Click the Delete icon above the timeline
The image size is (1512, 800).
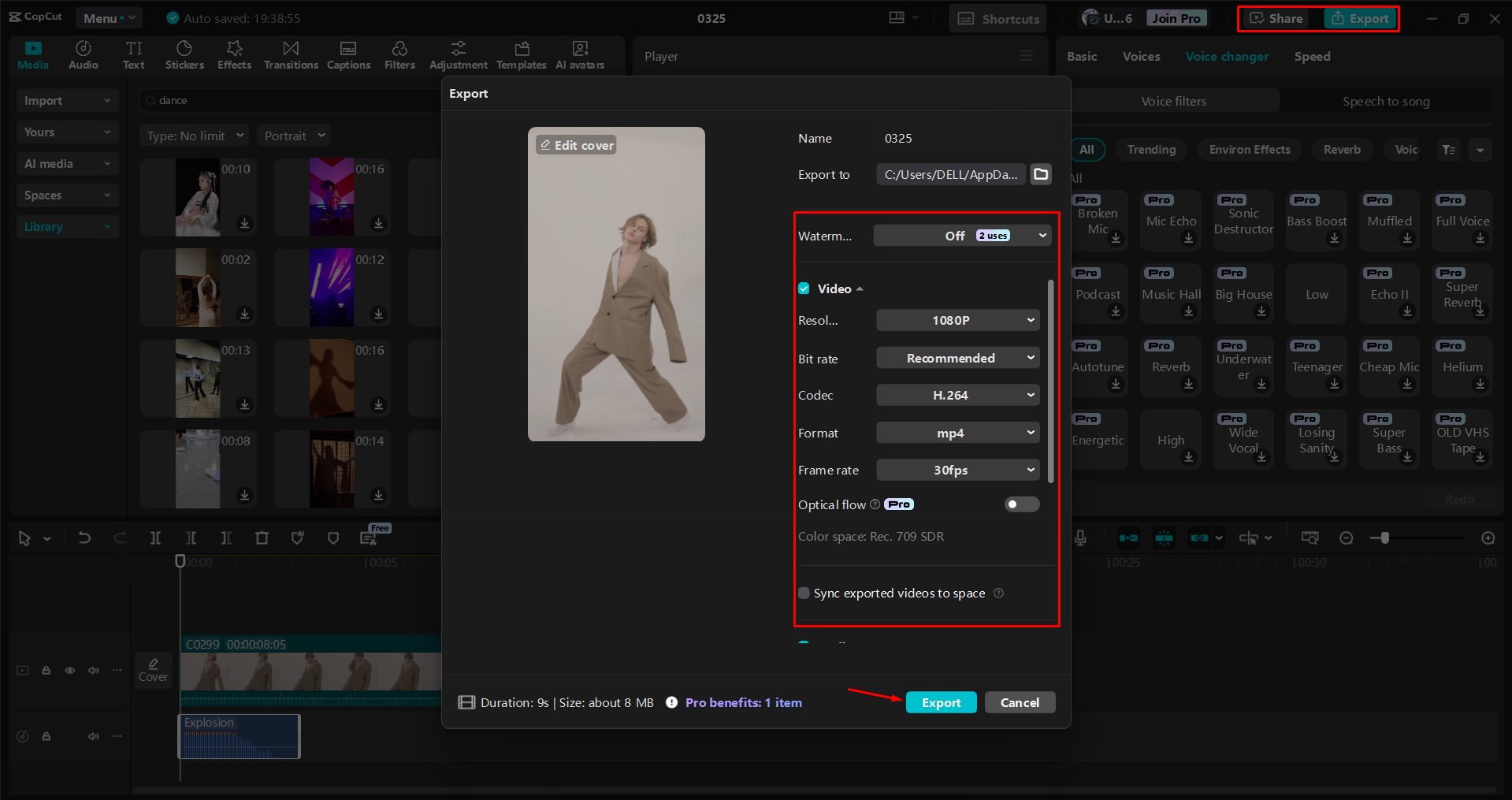[262, 538]
